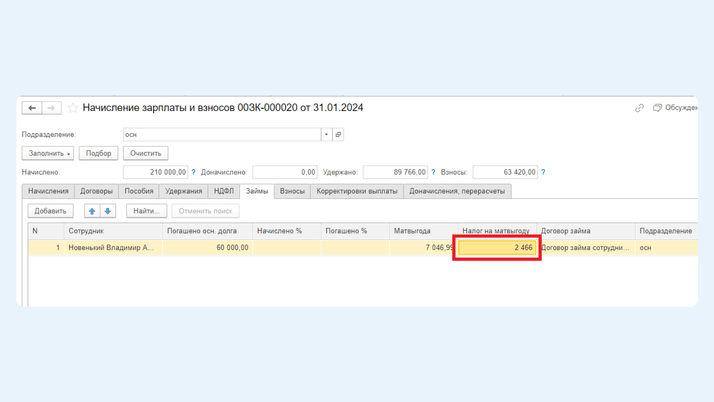
Task: Add document to favorites with star
Action: click(72, 108)
